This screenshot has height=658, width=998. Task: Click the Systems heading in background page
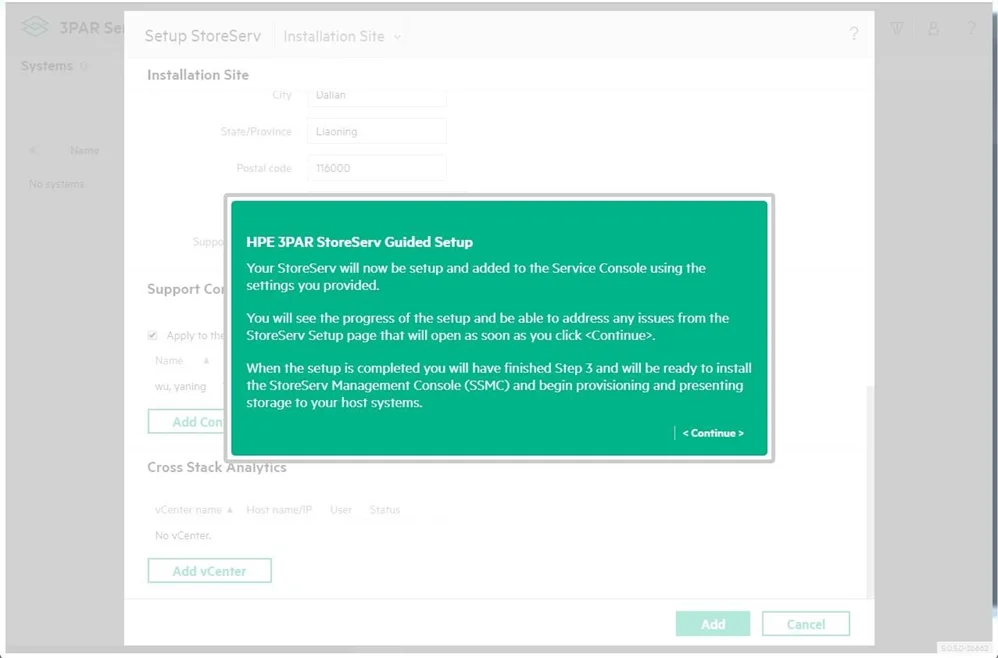pos(46,66)
